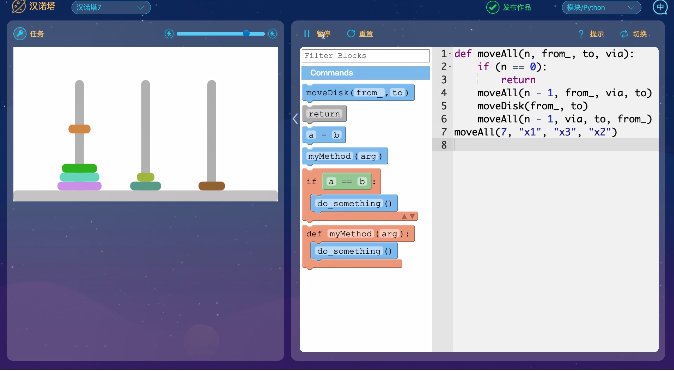Image resolution: width=674 pixels, height=371 pixels.
Task: Click the gray return block
Action: (325, 114)
